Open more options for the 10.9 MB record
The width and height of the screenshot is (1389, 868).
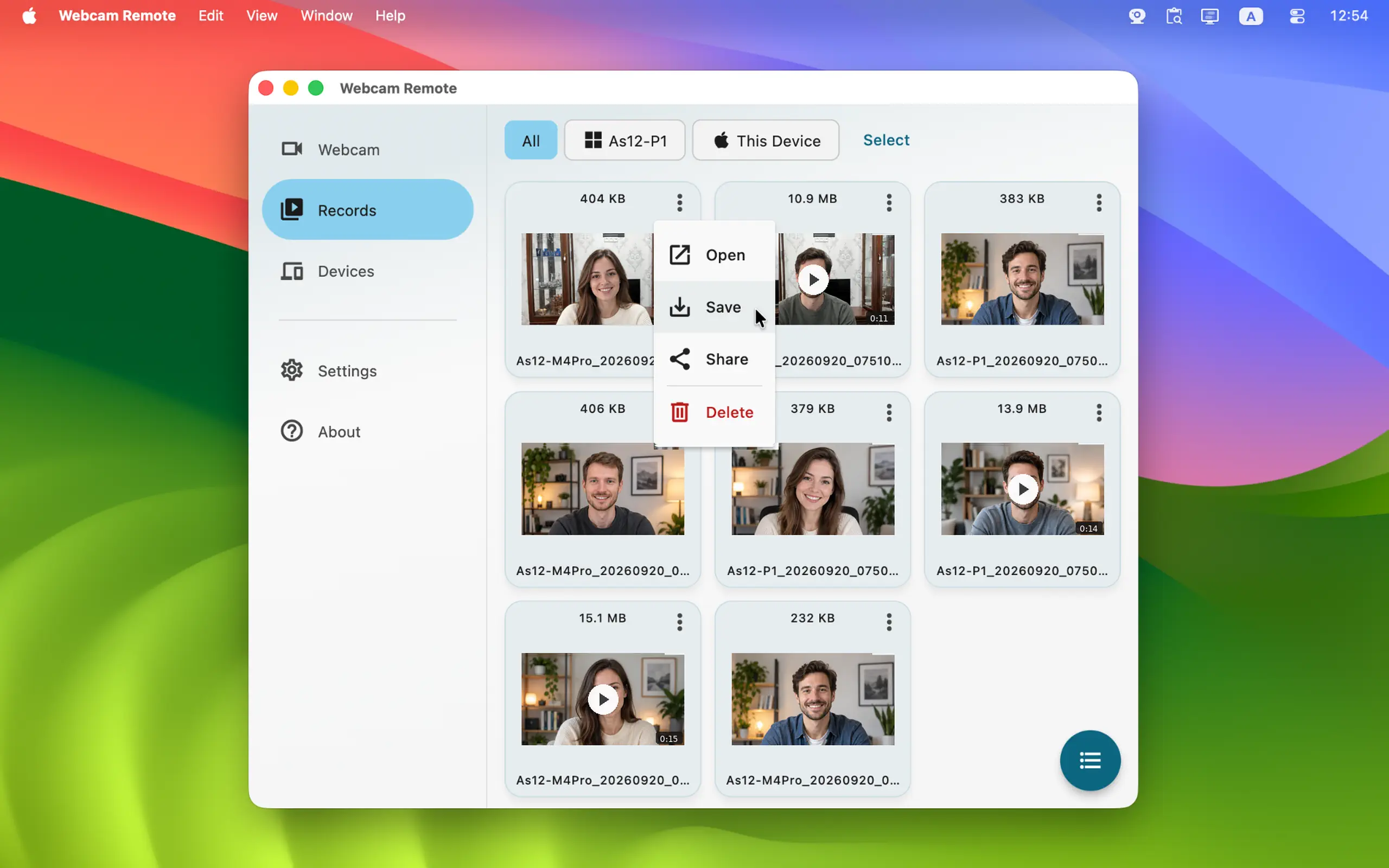tap(889, 202)
